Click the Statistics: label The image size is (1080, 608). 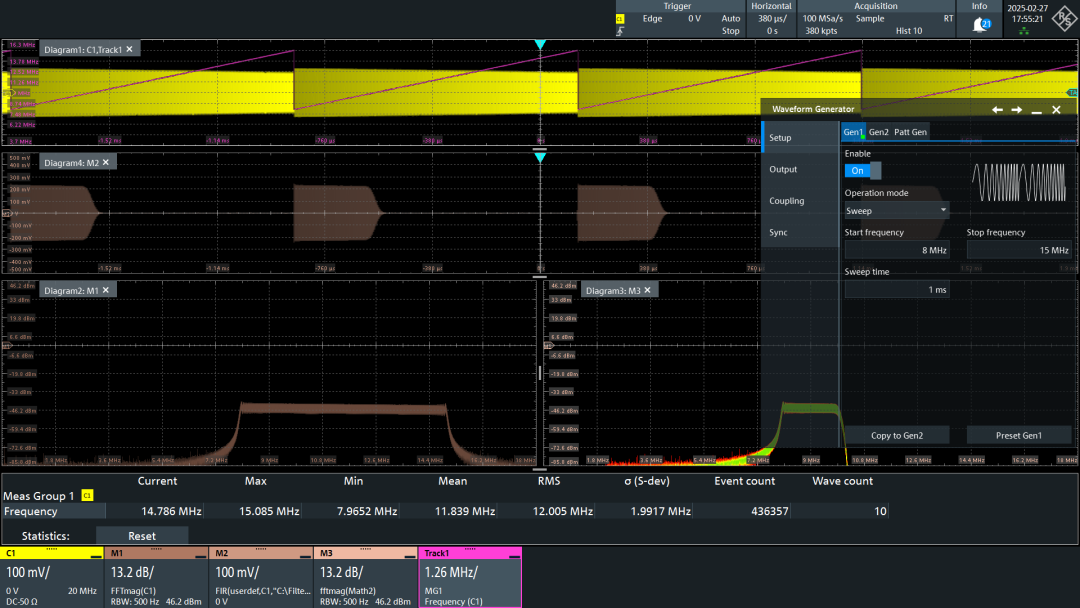(x=45, y=536)
